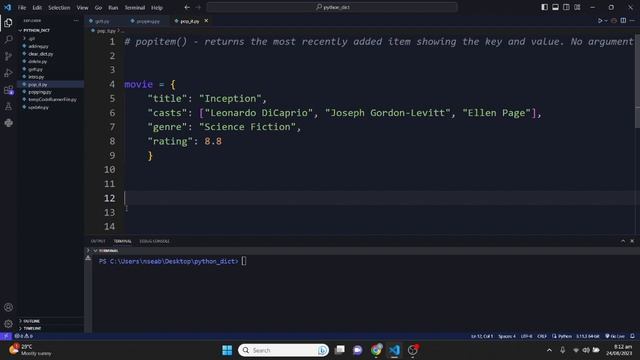Screen dimensions: 640x360
Task: Switch to the DEBUG CONSOLE panel tab
Action: (x=154, y=241)
